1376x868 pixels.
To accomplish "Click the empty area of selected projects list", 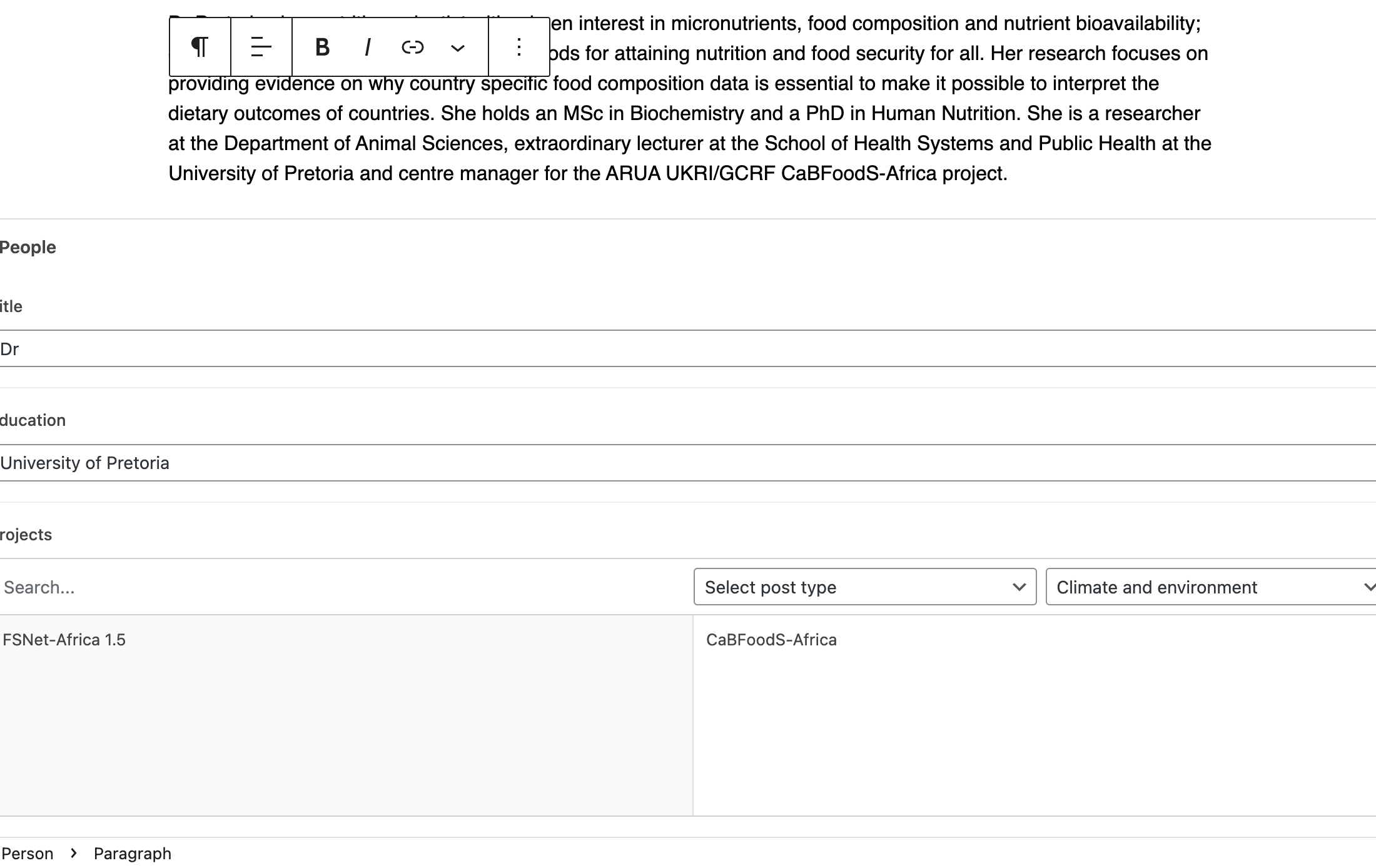I will coord(1032,738).
